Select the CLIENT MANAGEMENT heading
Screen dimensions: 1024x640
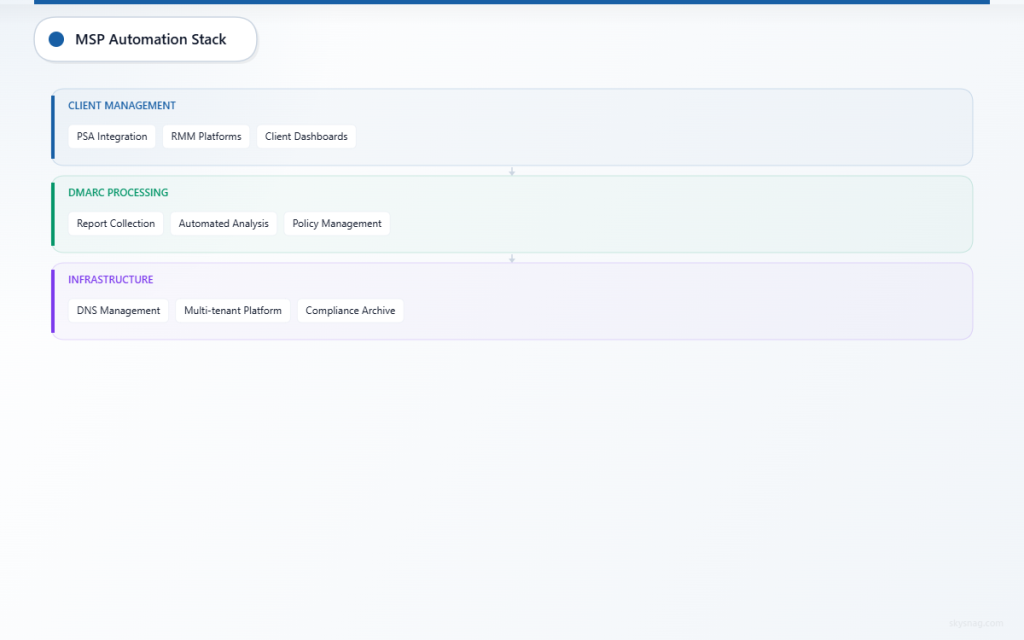click(122, 105)
